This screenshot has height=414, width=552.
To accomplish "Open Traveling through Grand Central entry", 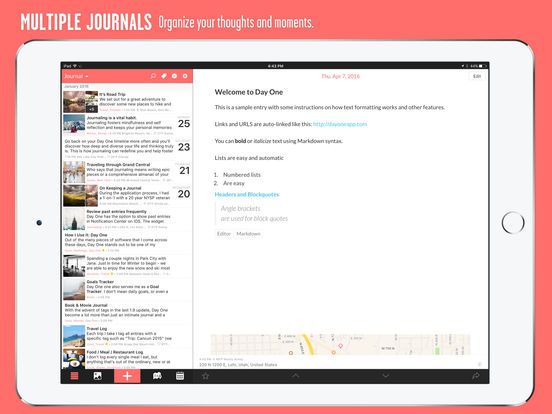I will click(x=127, y=172).
